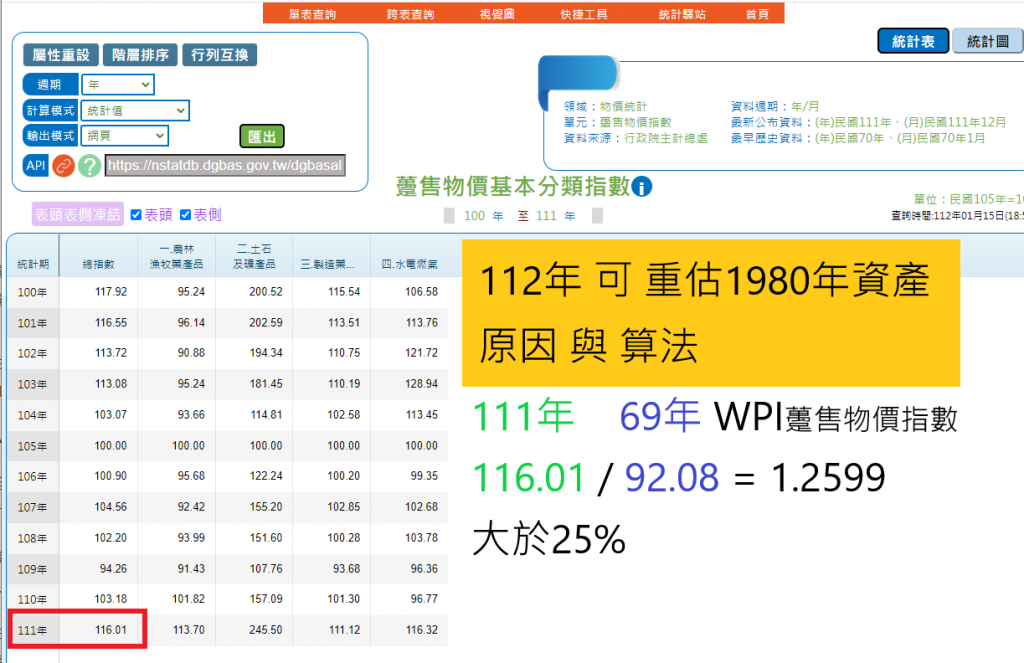1024x663 pixels.
Task: Open the 輸出模式 dropdown showing 網頁
Action: [124, 136]
